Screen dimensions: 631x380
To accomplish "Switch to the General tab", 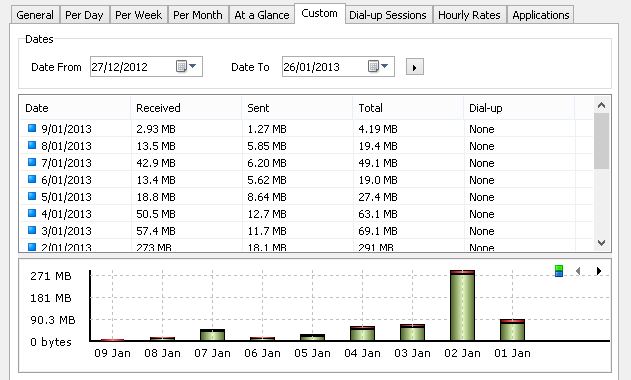I will click(x=35, y=15).
